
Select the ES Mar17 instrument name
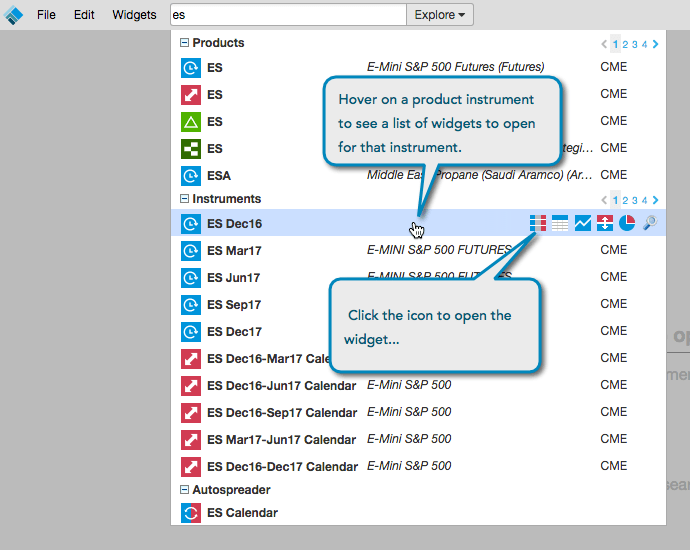(234, 251)
